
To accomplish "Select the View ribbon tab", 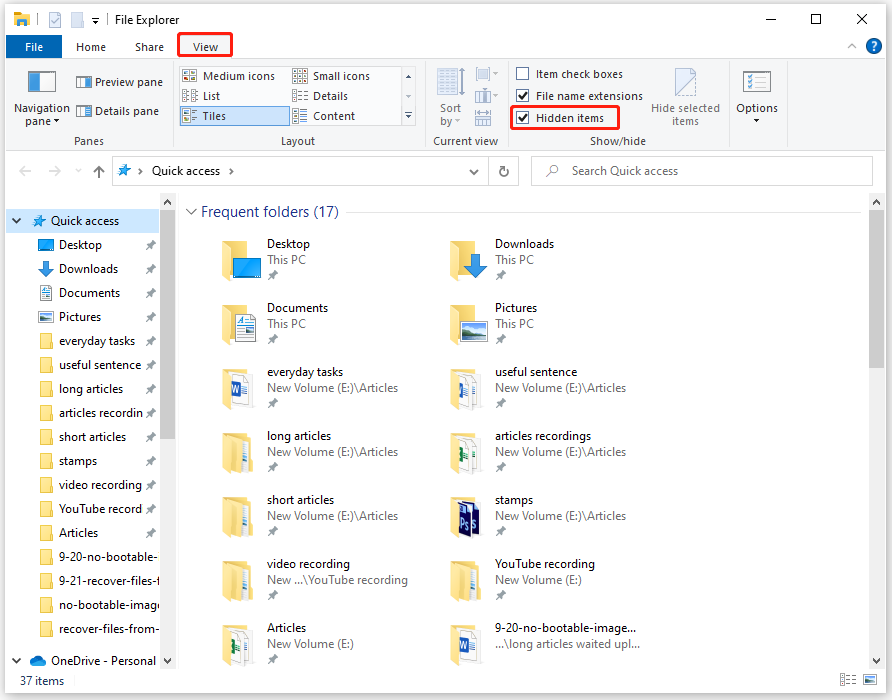I will coord(205,47).
